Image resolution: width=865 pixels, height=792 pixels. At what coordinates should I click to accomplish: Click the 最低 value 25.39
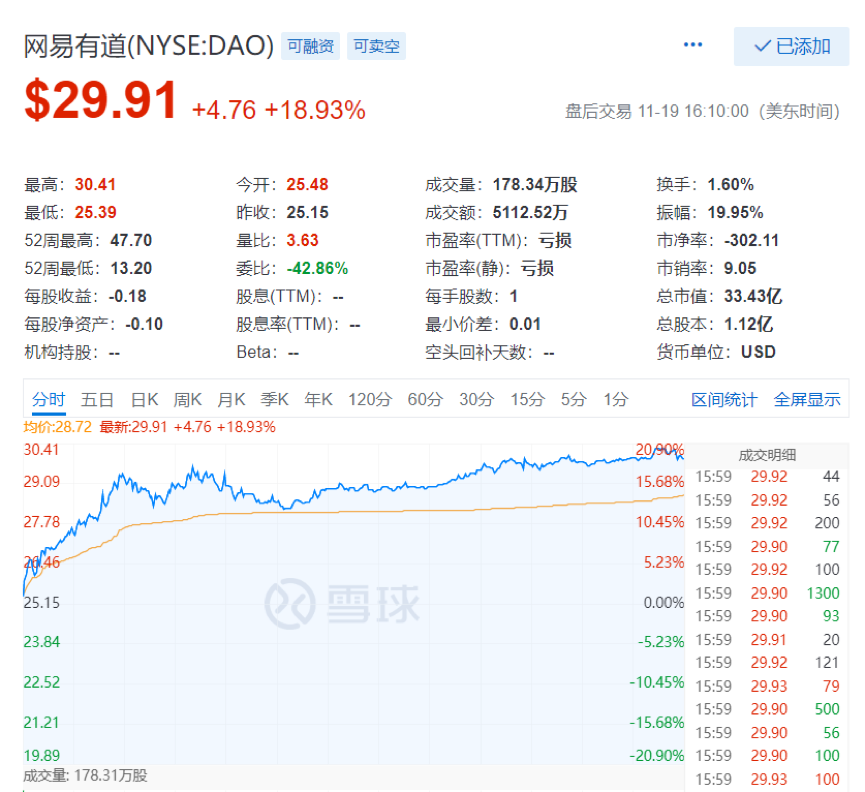(x=95, y=212)
